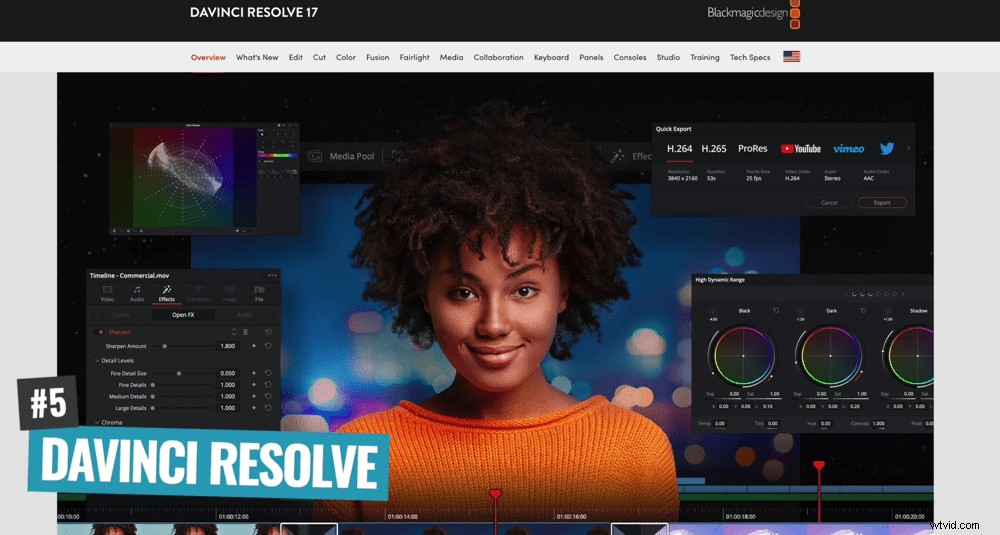
Task: Open the Edit page link
Action: coord(295,57)
